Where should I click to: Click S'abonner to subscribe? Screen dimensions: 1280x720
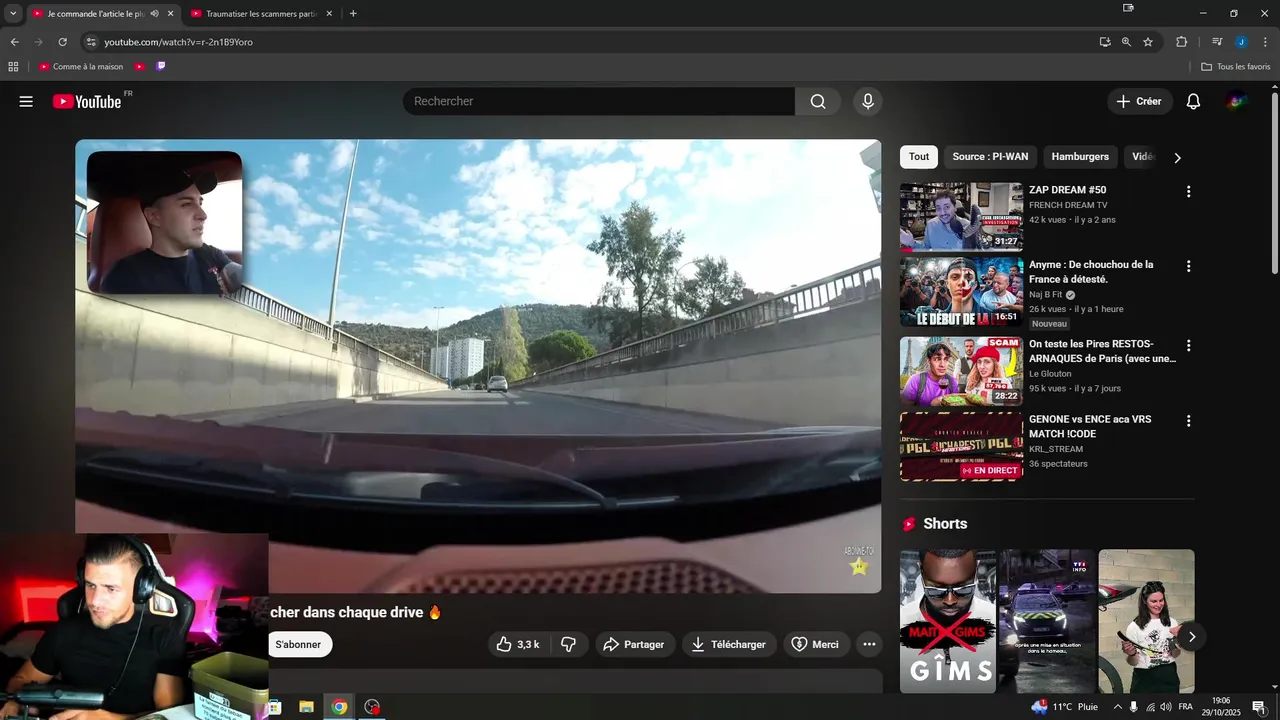coord(299,644)
